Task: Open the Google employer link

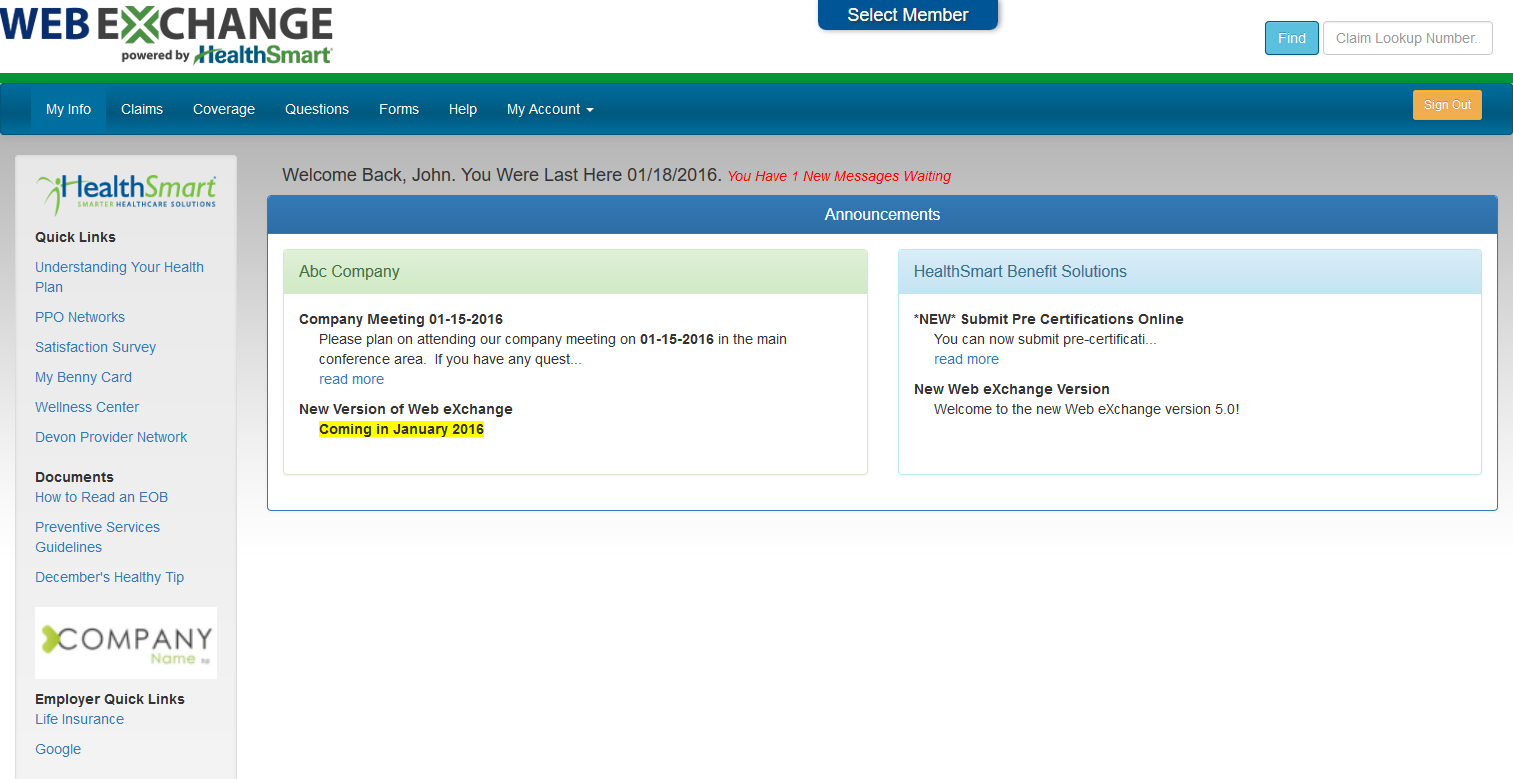Action: click(x=58, y=749)
